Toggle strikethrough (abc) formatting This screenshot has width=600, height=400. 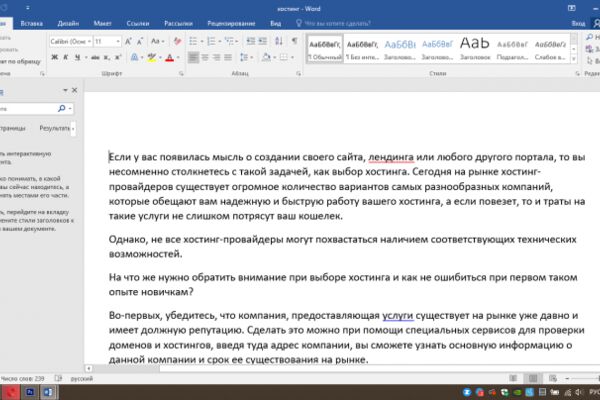(x=95, y=57)
